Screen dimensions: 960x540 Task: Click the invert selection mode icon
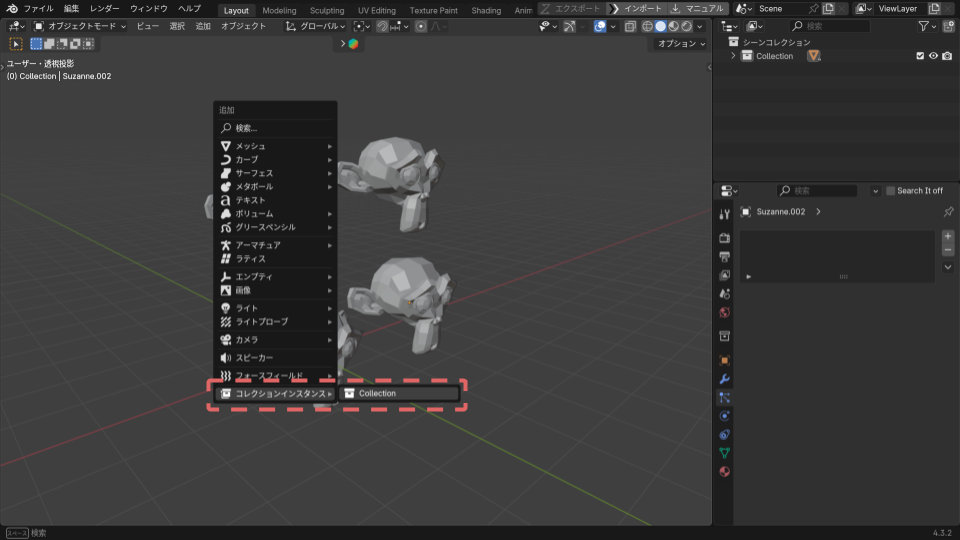pos(75,43)
